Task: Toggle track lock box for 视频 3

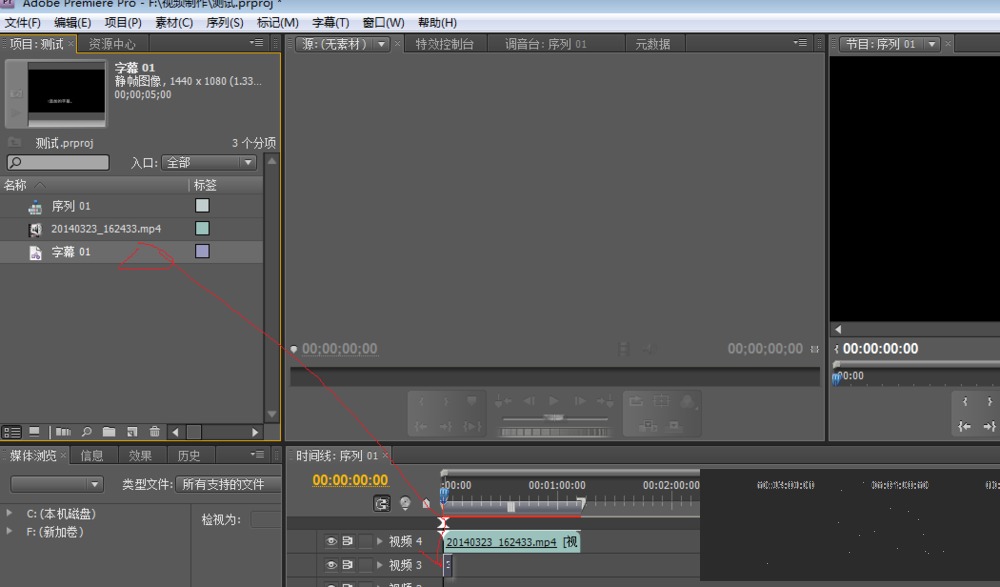Action: [365, 565]
